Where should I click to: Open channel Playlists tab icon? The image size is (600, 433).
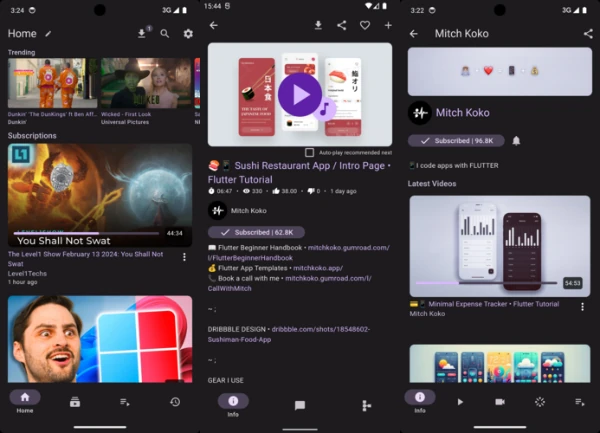point(580,402)
